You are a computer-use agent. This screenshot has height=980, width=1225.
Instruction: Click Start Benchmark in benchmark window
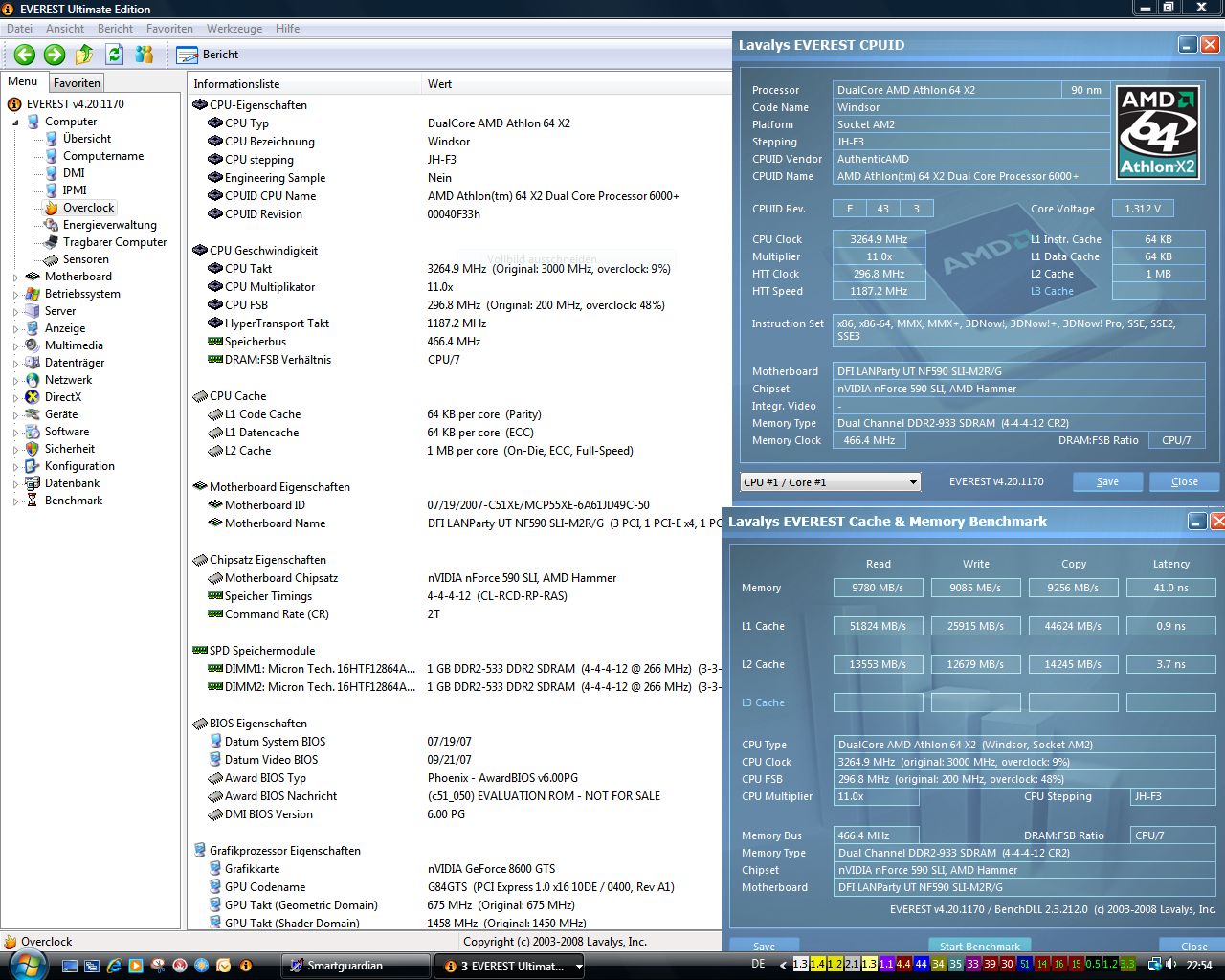click(x=980, y=946)
